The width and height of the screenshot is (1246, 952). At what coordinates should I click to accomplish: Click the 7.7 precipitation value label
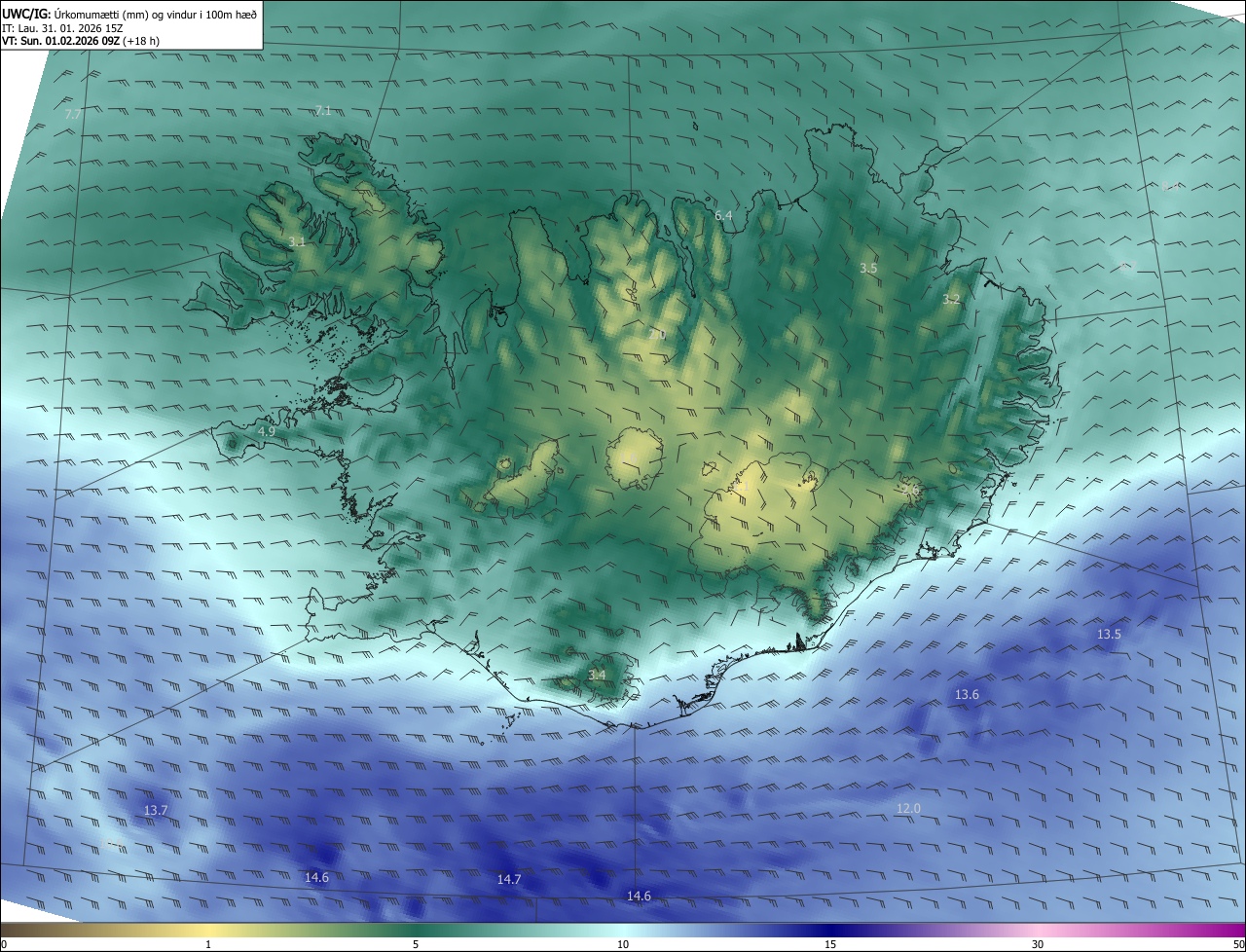click(x=73, y=115)
